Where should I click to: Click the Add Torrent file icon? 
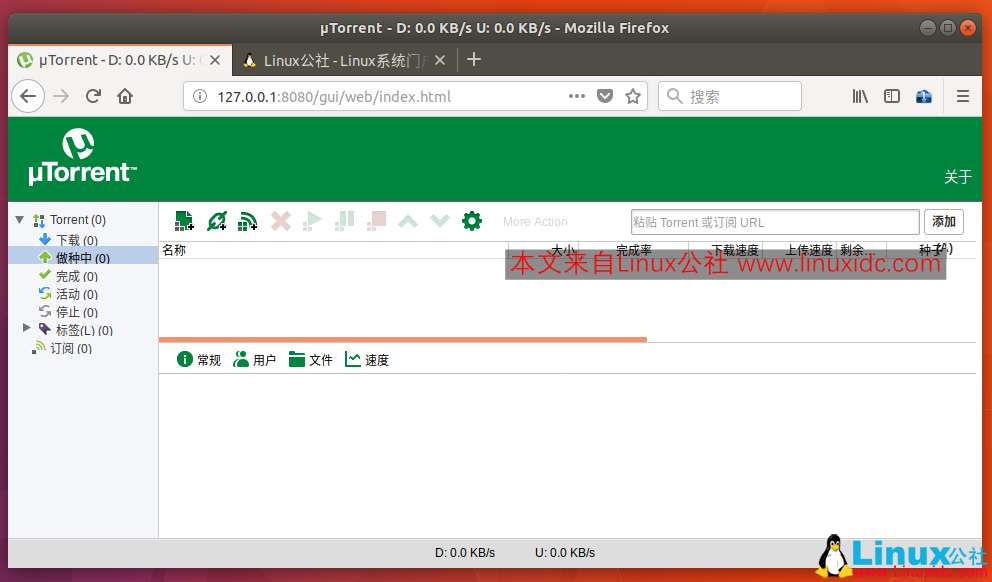point(184,221)
